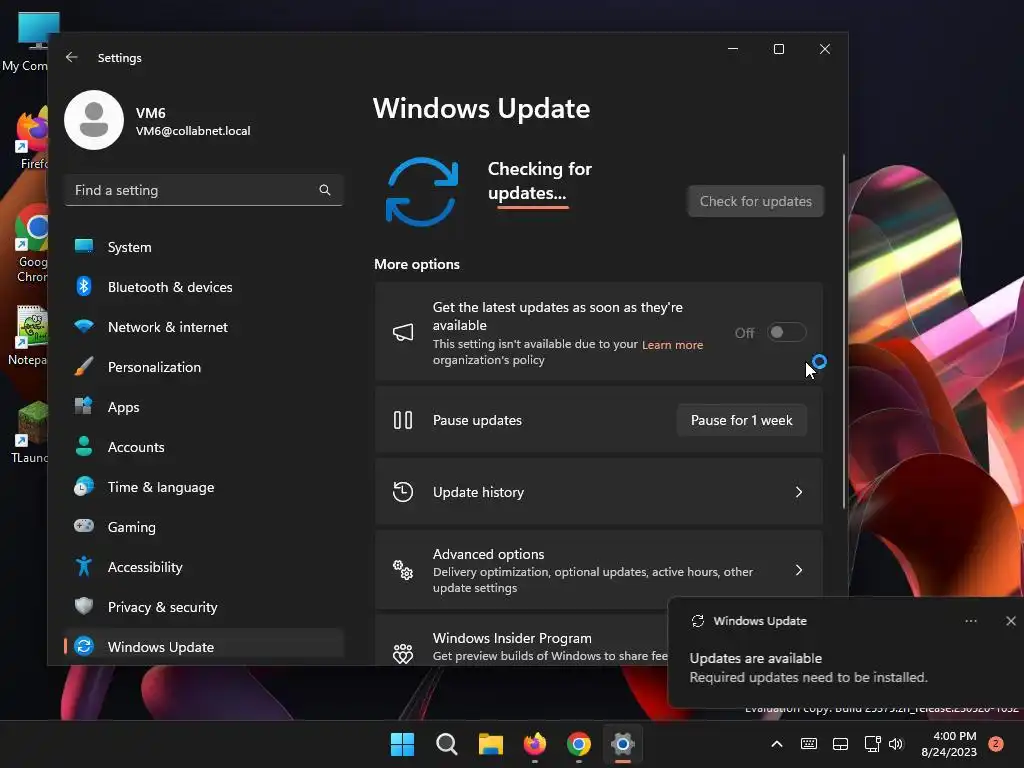This screenshot has height=768, width=1024.
Task: Open Accessibility settings category
Action: click(204, 567)
